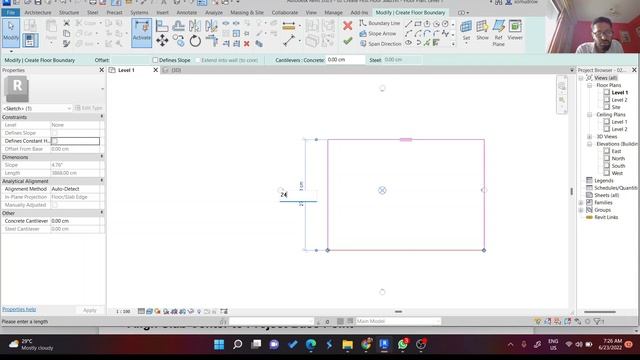Select the Mirror Draw Axis tool
This screenshot has width=640, height=360.
click(x=211, y=26)
